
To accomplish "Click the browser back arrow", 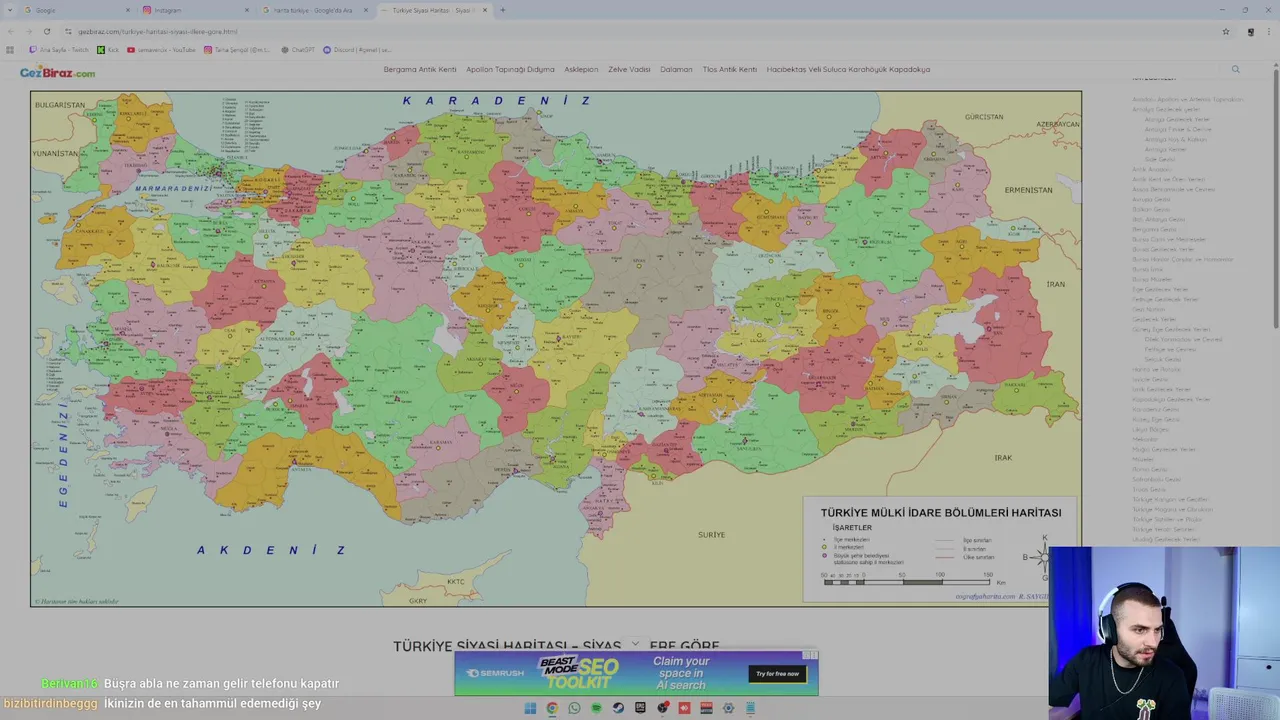I will [x=11, y=31].
